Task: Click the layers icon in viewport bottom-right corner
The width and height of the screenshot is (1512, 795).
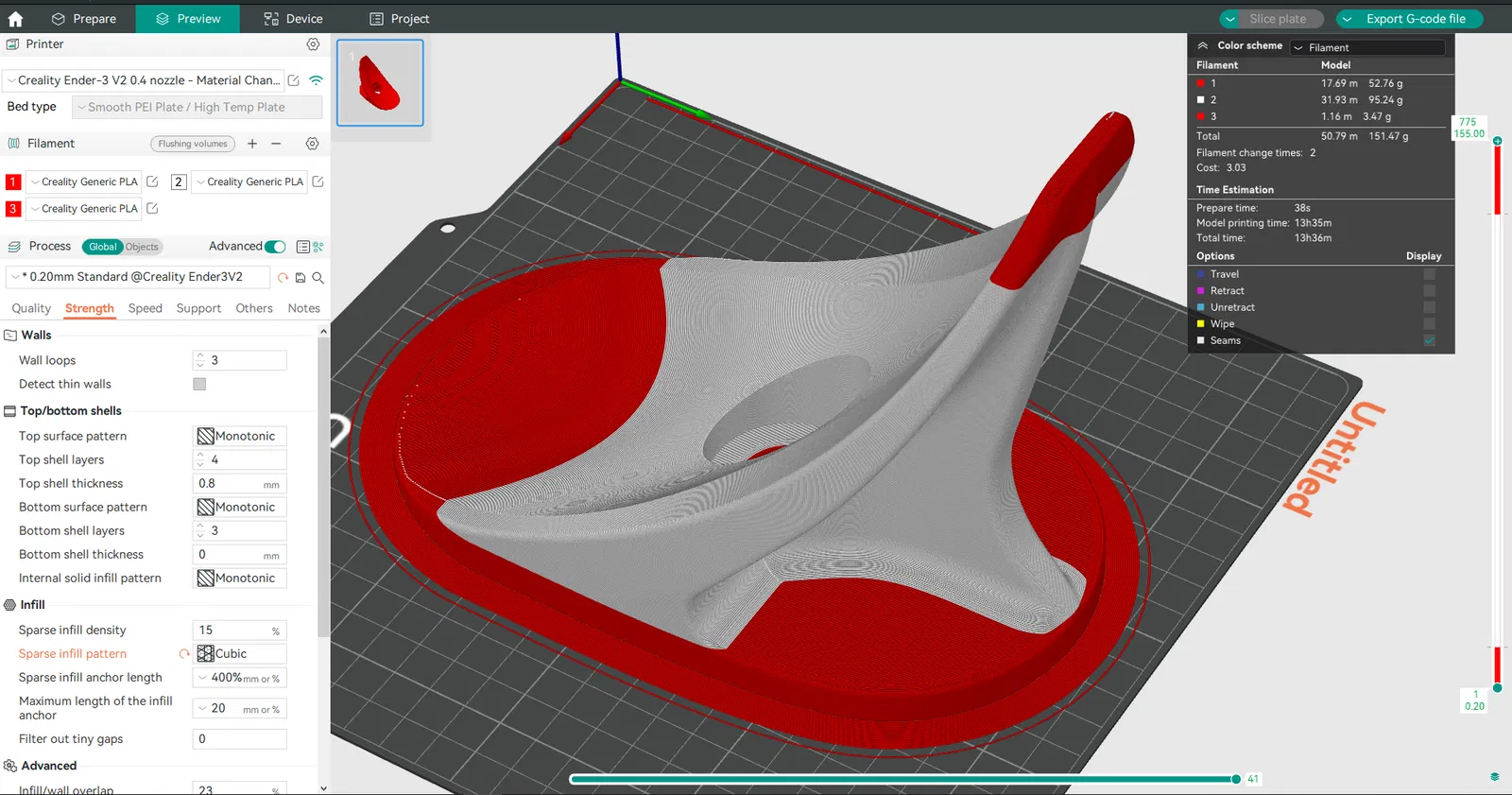Action: click(x=1494, y=777)
